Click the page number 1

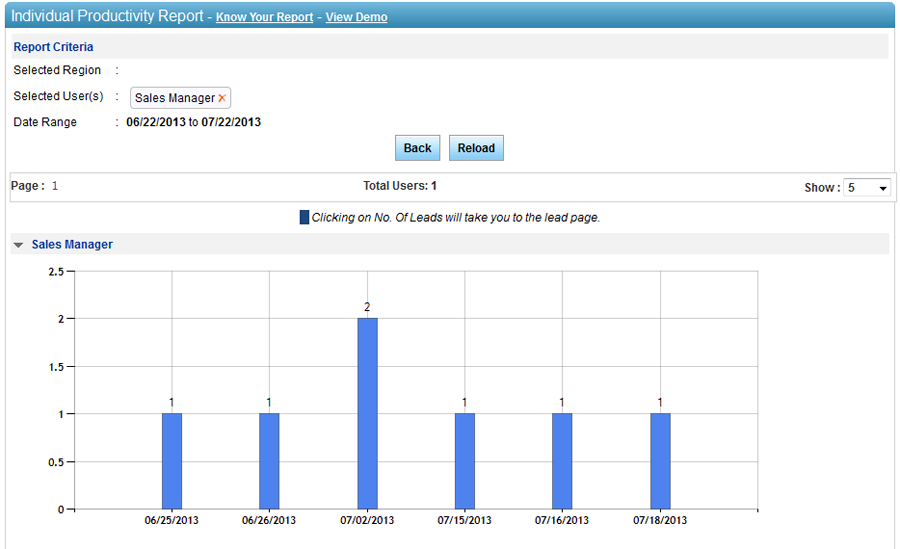tap(55, 186)
